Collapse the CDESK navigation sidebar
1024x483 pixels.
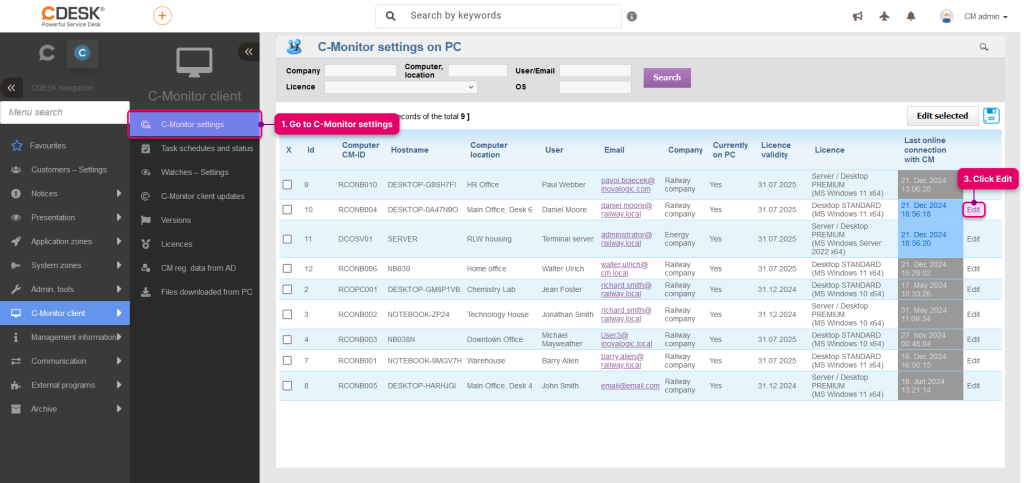coord(11,87)
